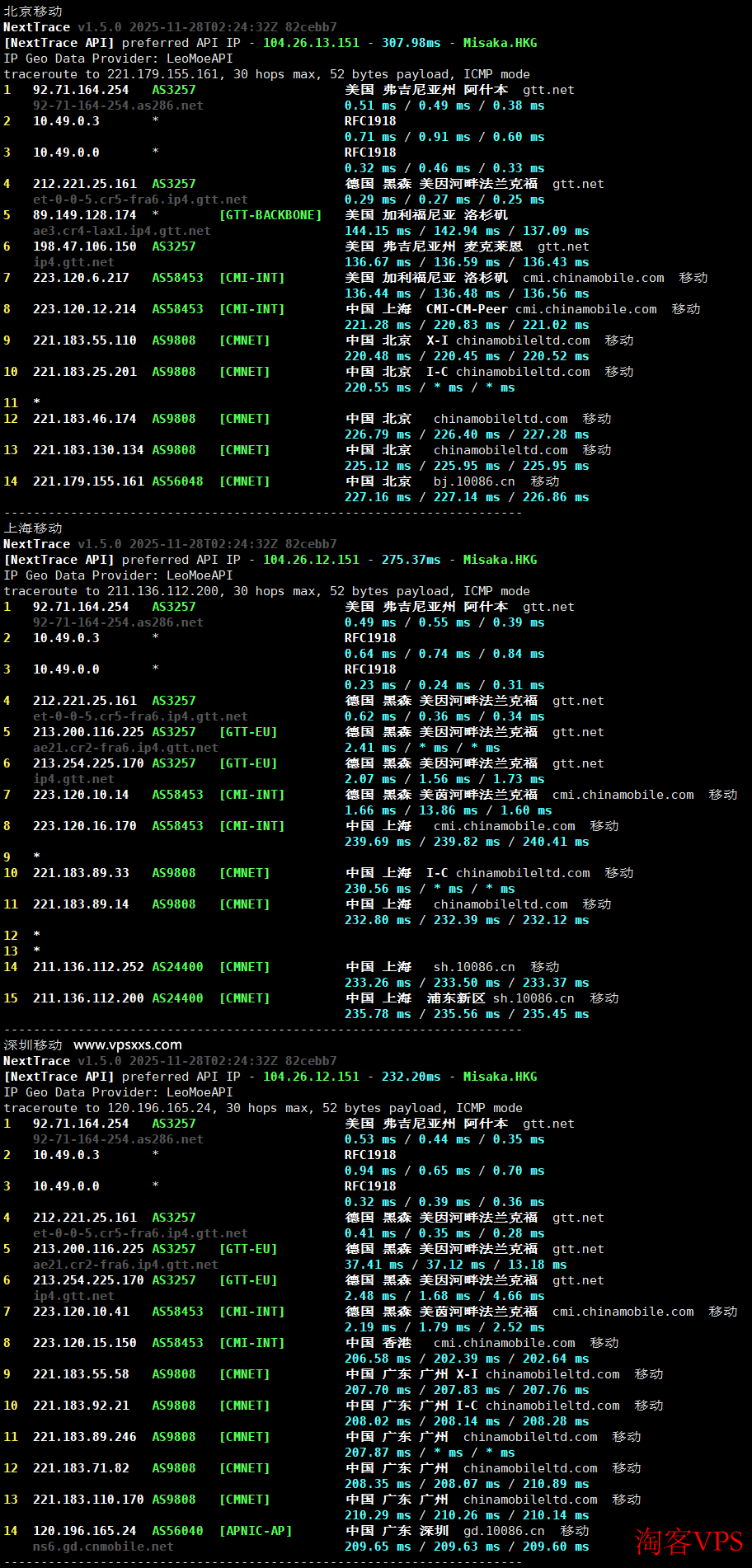The width and height of the screenshot is (752, 1568).
Task: Select the 北京移动 section heading
Action: (x=33, y=12)
